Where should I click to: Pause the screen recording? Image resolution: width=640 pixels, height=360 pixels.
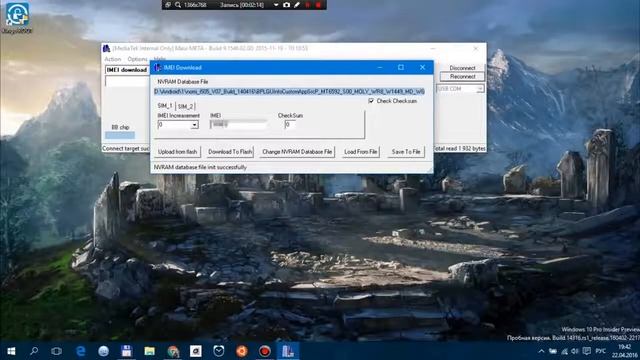pyautogui.click(x=308, y=5)
